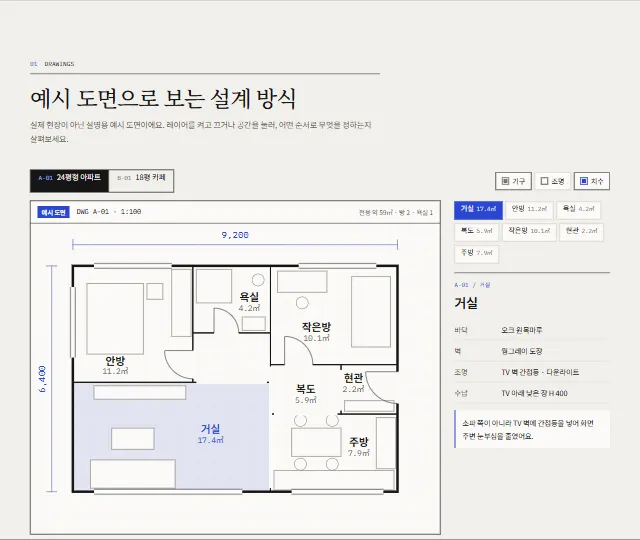Click the 예시 도면 badge

53,212
